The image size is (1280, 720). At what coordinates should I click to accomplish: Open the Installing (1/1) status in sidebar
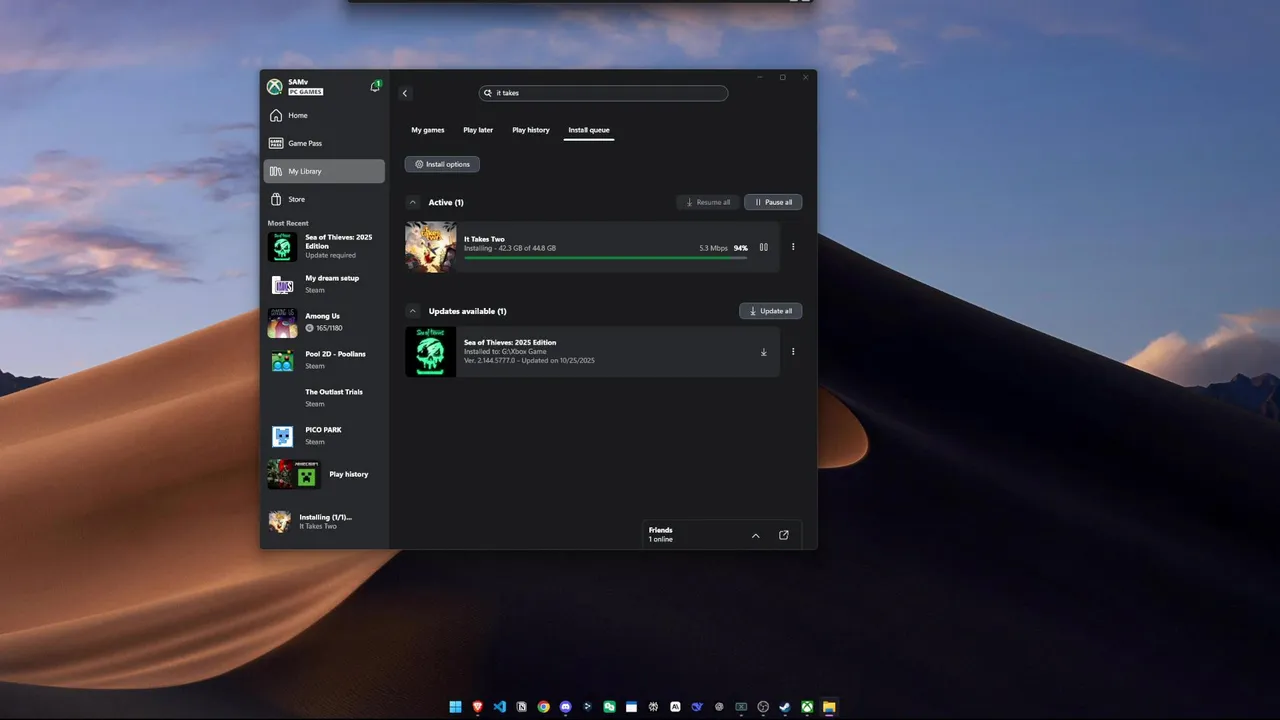tap(324, 521)
